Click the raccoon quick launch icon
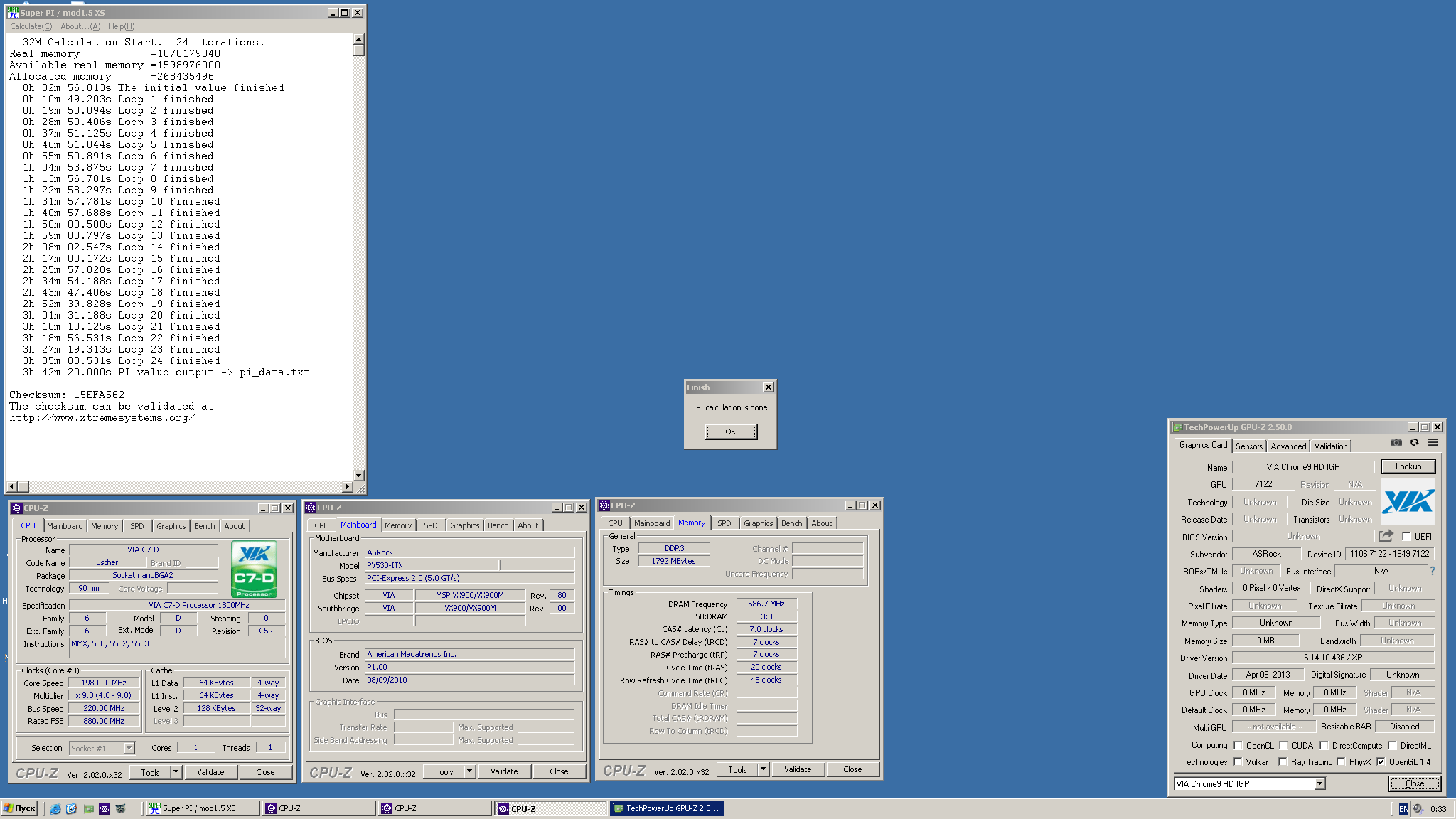The image size is (1456, 819). pos(121,809)
